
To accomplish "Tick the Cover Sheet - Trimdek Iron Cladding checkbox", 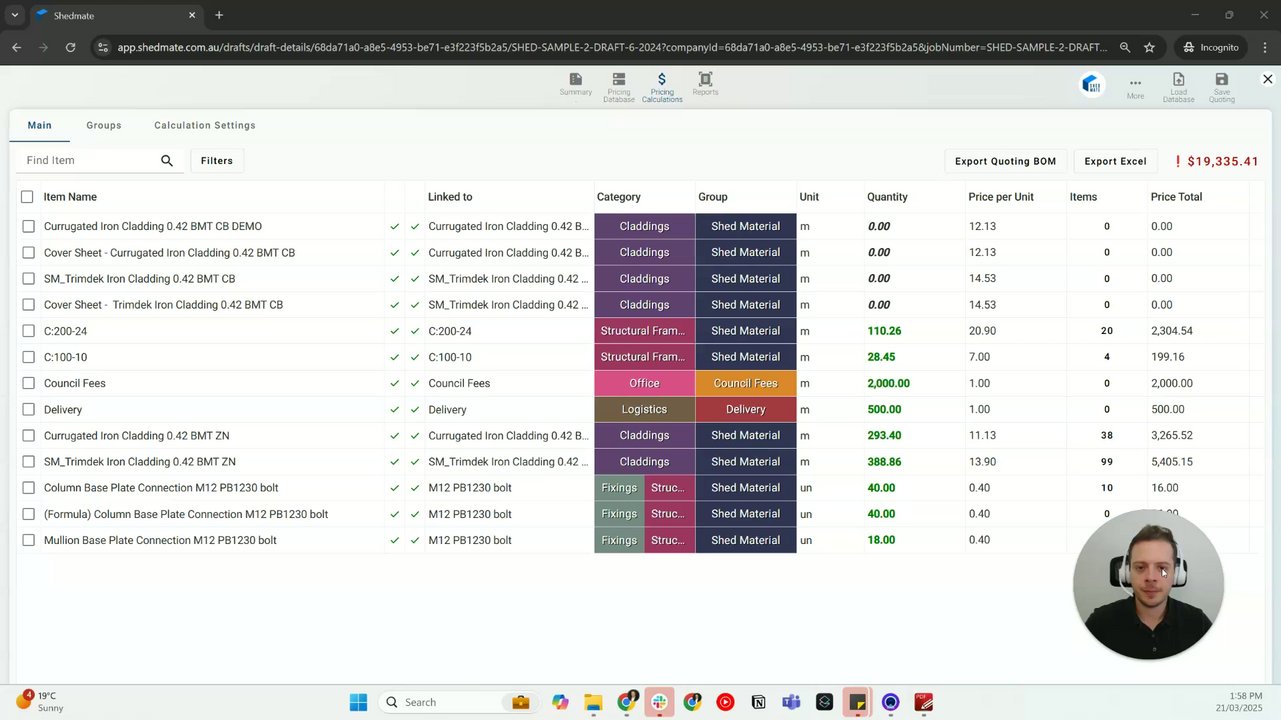I will 28,305.
